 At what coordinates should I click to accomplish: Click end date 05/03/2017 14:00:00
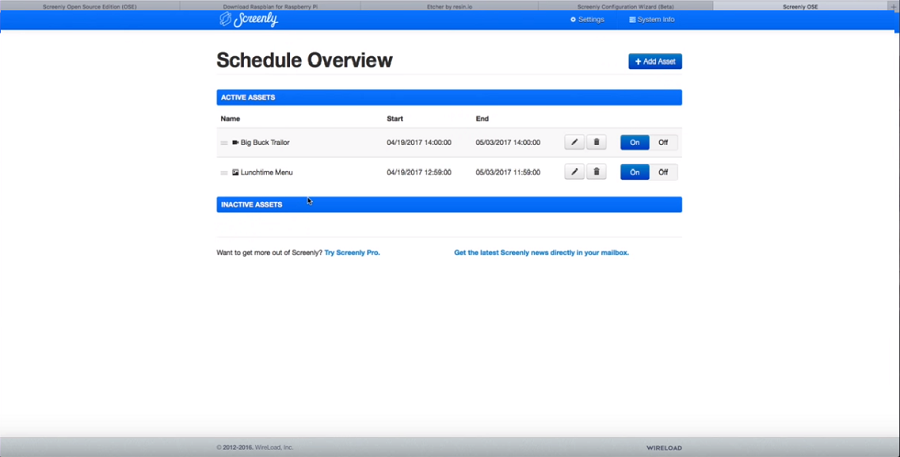tap(508, 142)
